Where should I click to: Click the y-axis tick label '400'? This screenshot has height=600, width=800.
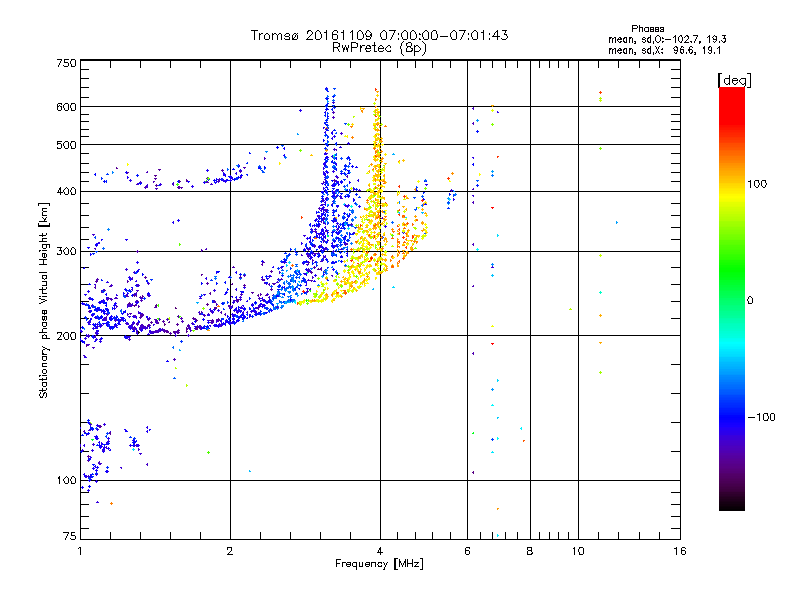(x=66, y=192)
